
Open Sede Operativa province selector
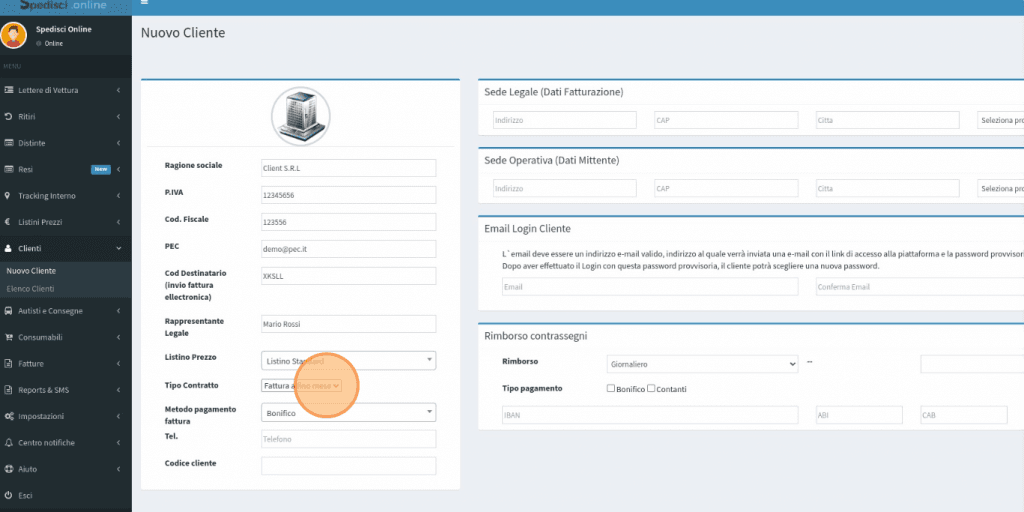click(1000, 188)
